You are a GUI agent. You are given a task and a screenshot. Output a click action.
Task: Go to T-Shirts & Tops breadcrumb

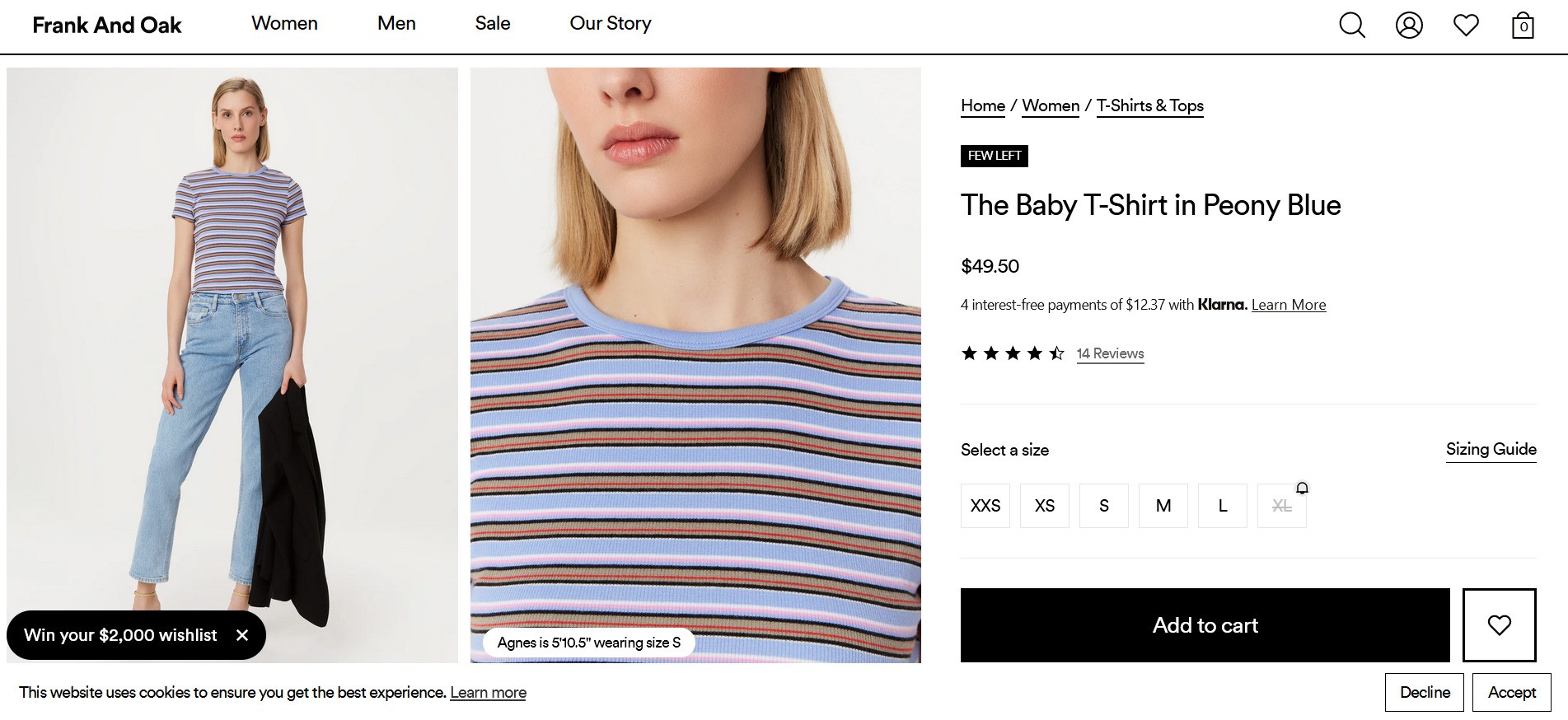coord(1149,105)
